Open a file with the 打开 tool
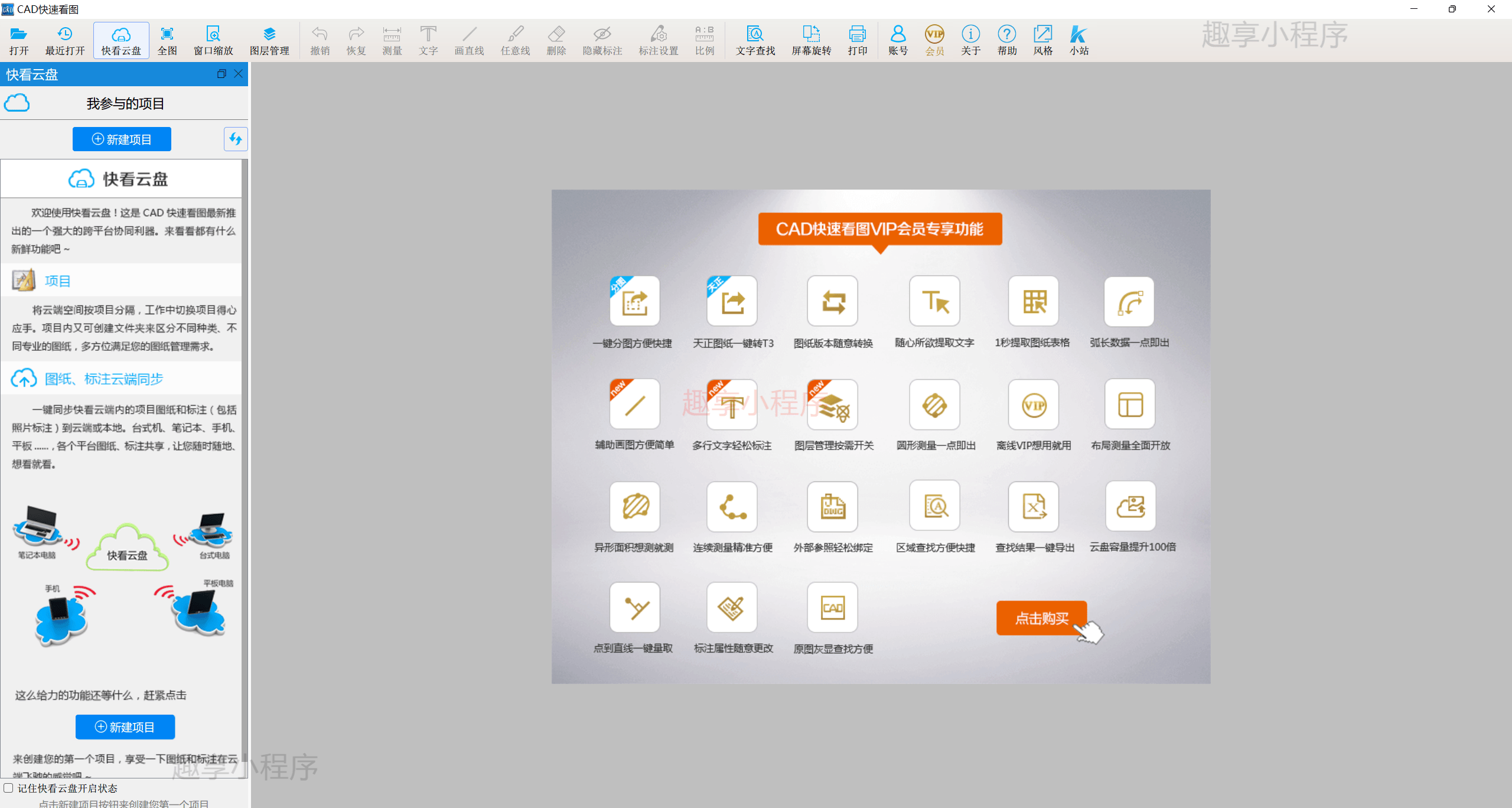1512x808 pixels. [19, 41]
